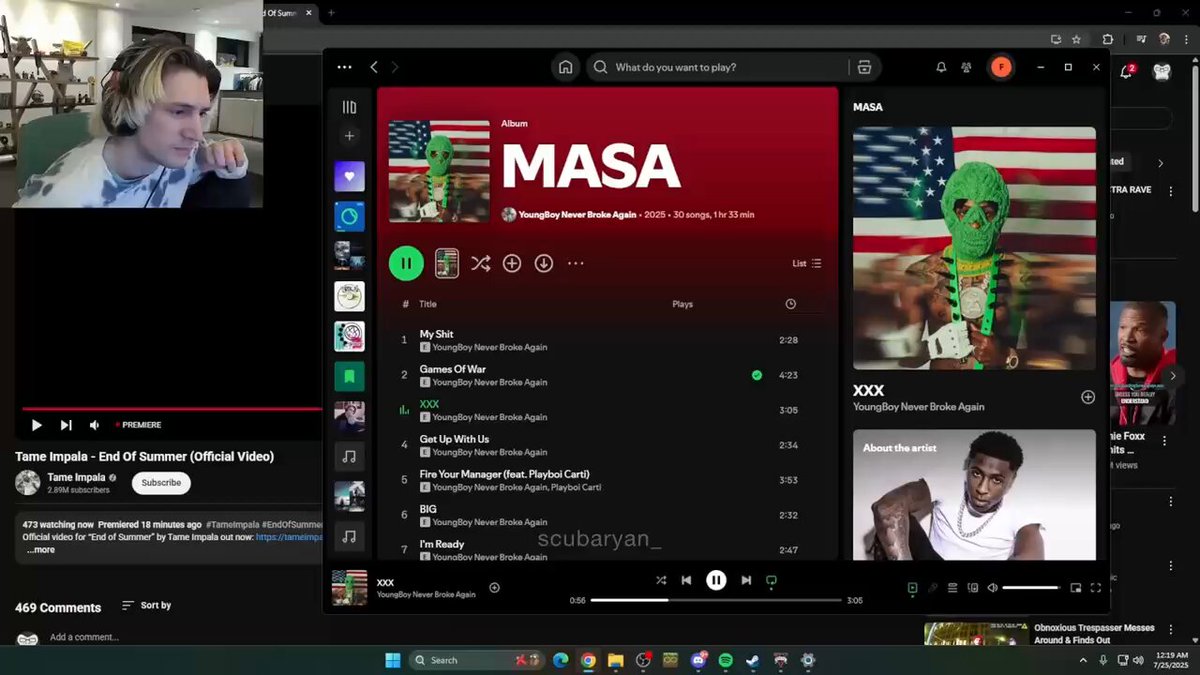
Task: Open About the artist card
Action: (x=974, y=494)
